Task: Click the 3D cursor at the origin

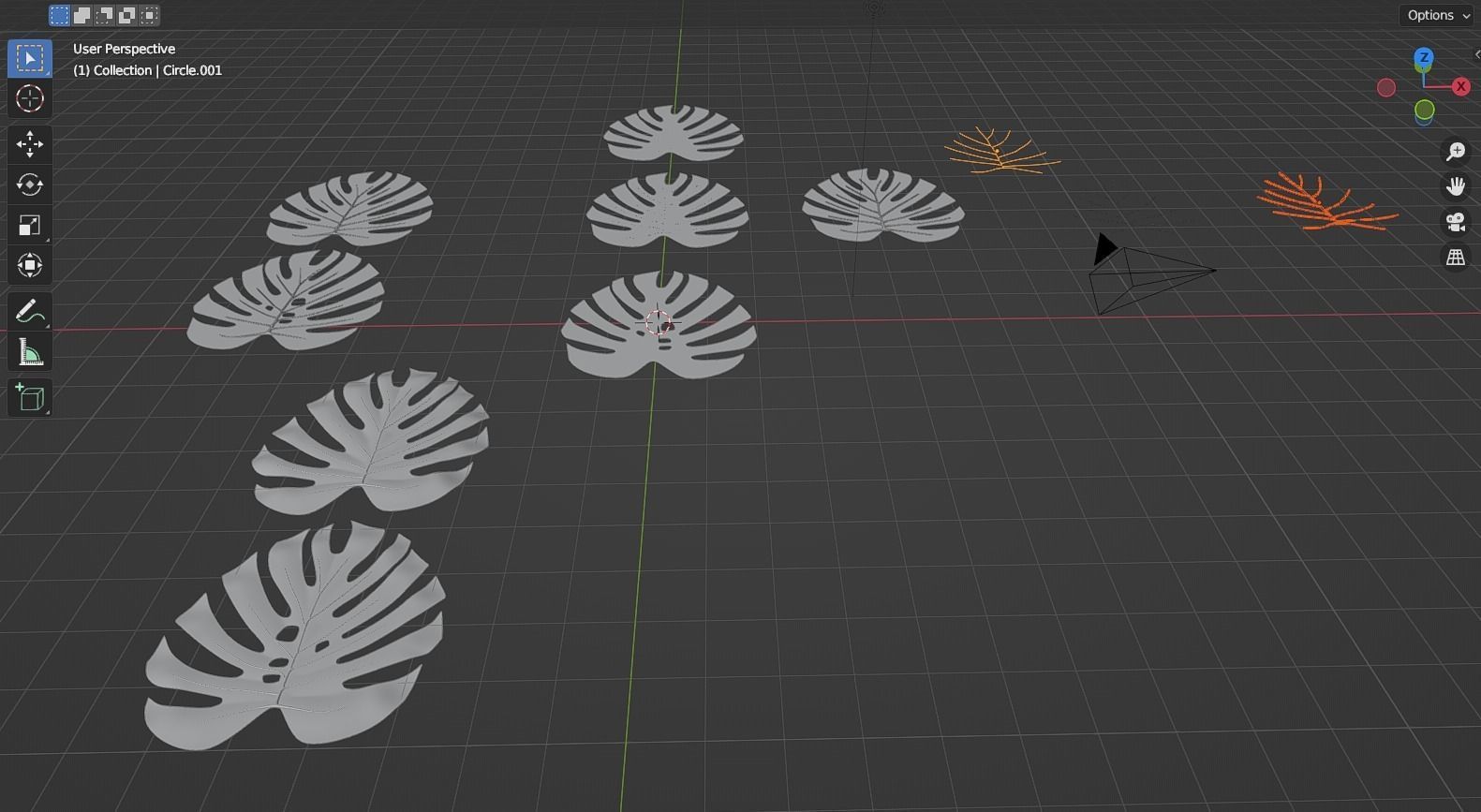Action: (x=659, y=322)
